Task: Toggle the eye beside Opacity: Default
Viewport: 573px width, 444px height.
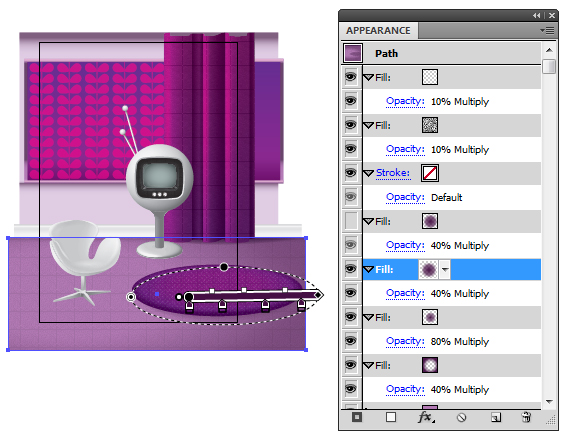Action: (351, 197)
